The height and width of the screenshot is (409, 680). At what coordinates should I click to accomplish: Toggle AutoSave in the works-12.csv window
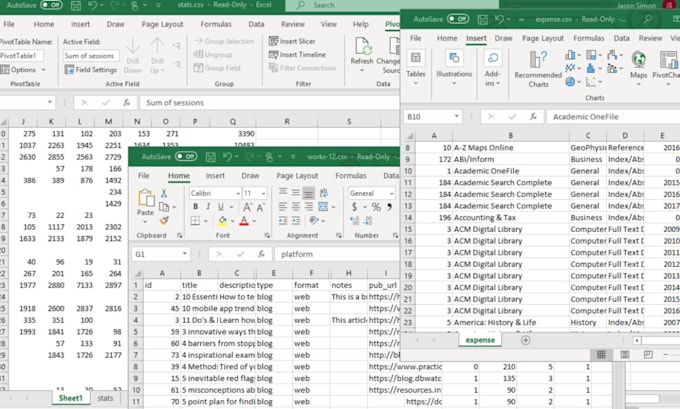pos(186,157)
